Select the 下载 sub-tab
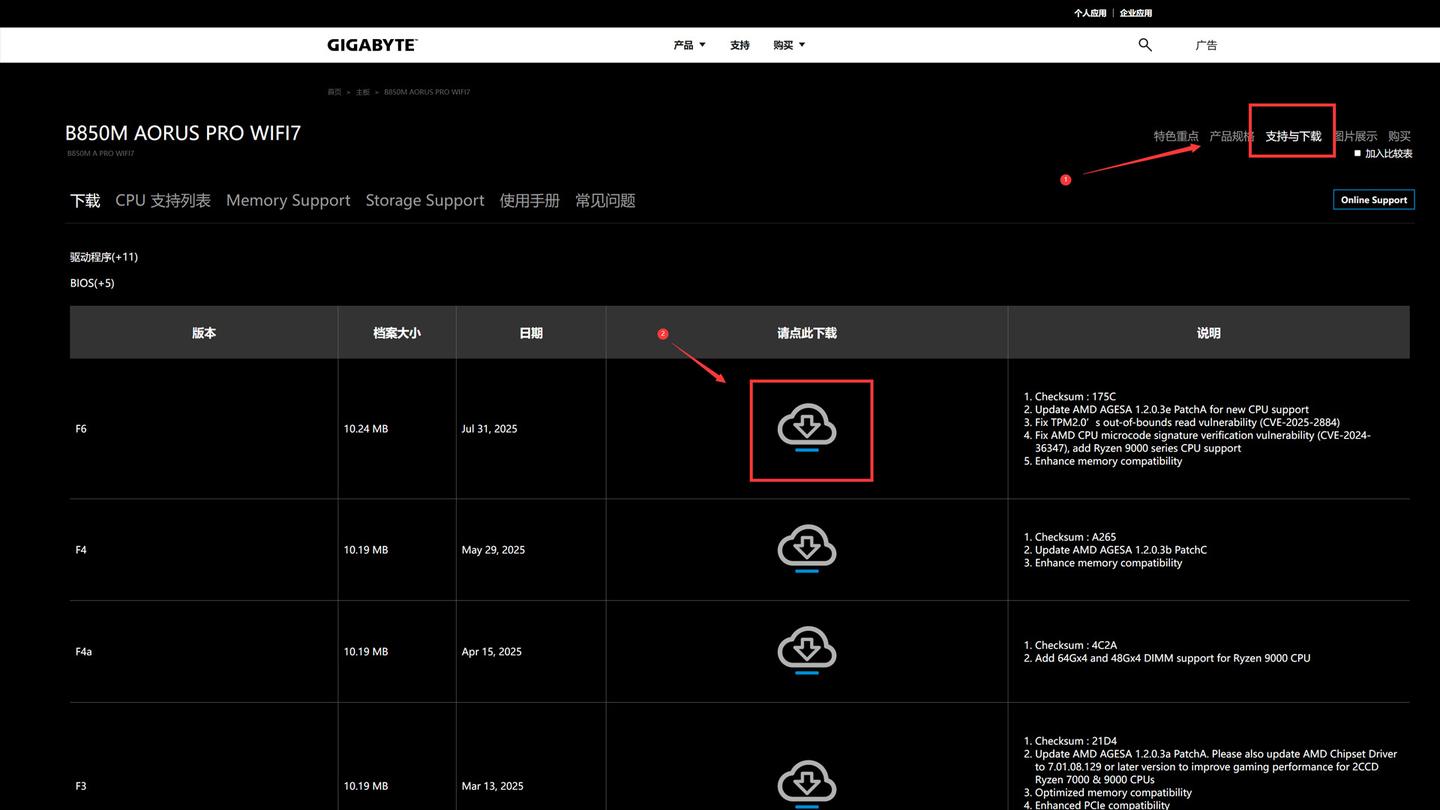The width and height of the screenshot is (1440, 810). (x=85, y=200)
